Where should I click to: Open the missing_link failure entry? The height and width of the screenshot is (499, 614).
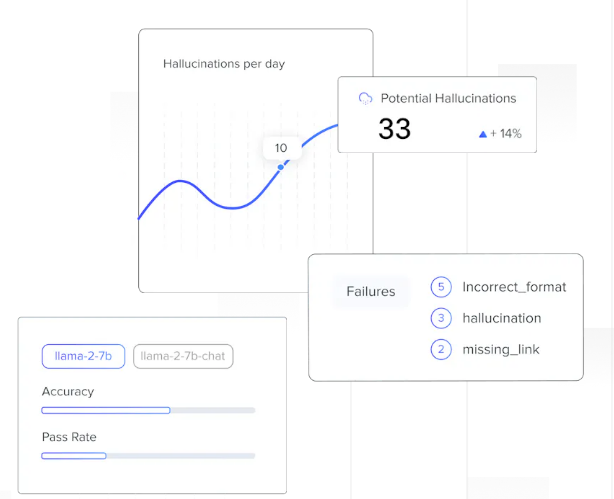502,349
